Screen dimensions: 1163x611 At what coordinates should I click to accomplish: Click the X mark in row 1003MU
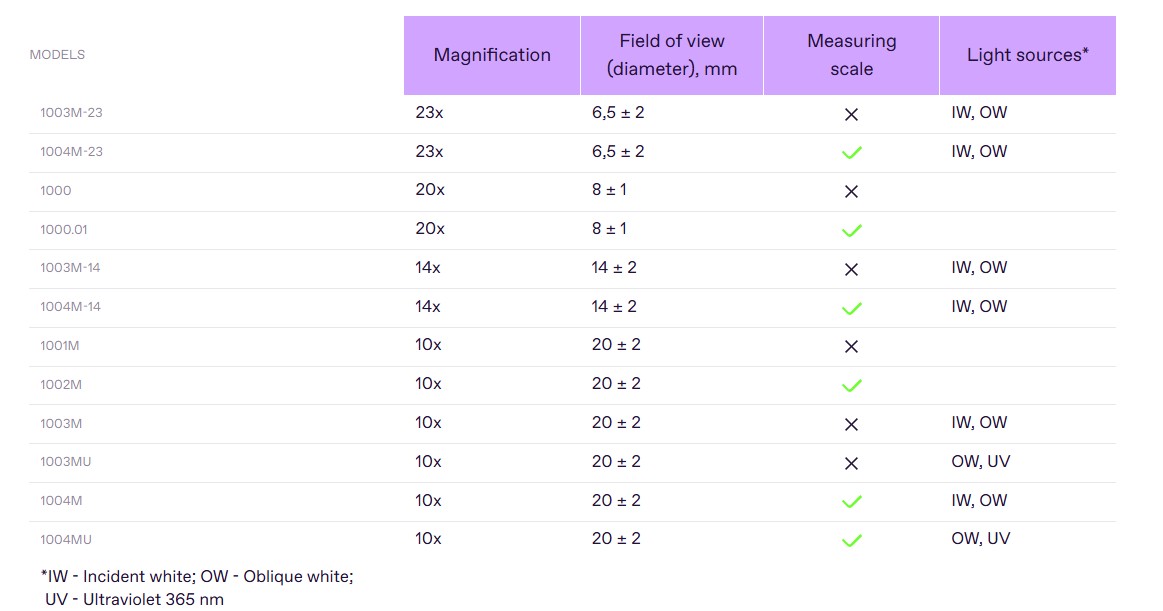pyautogui.click(x=851, y=463)
